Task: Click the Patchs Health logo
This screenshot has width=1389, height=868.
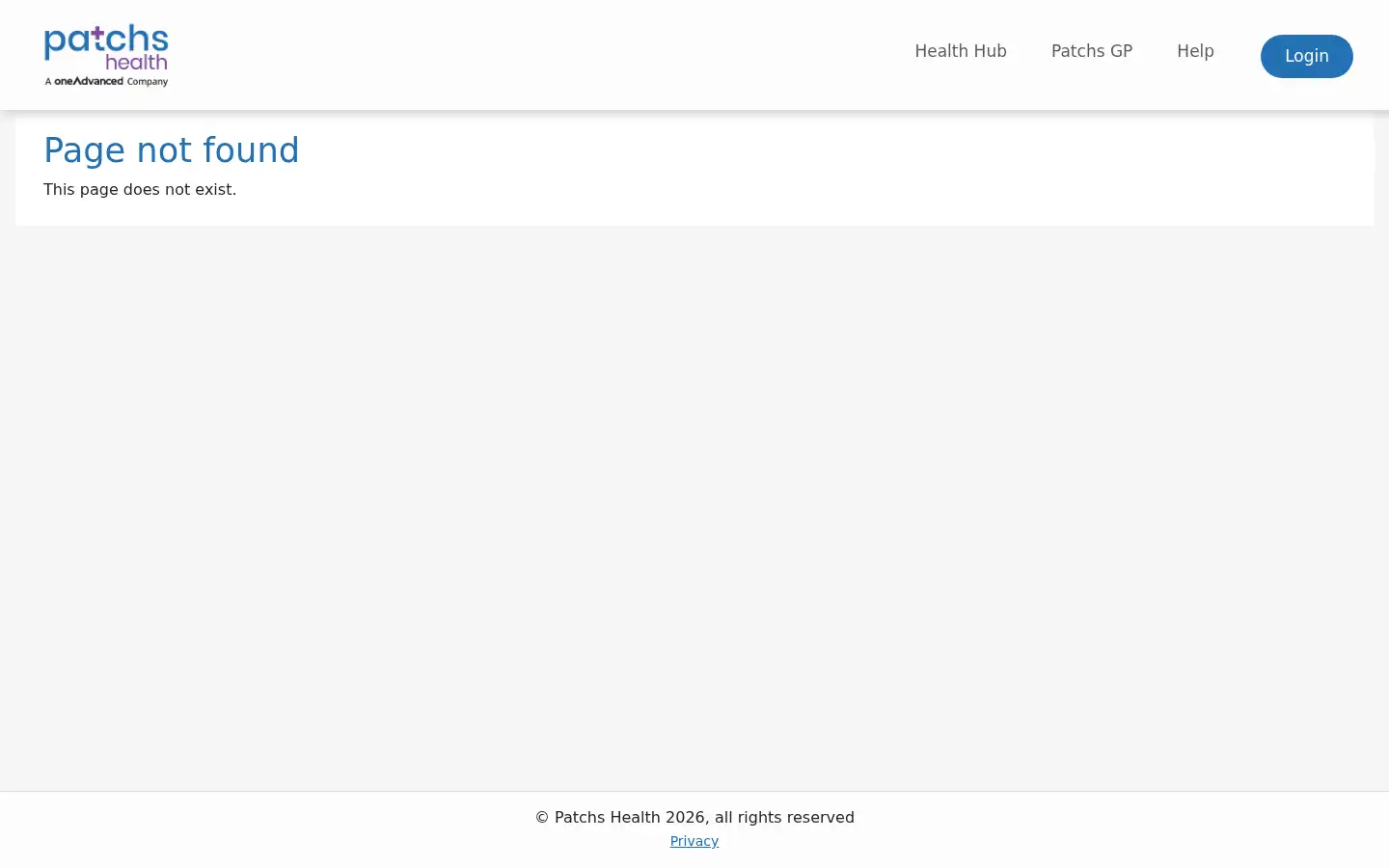Action: coord(106,55)
